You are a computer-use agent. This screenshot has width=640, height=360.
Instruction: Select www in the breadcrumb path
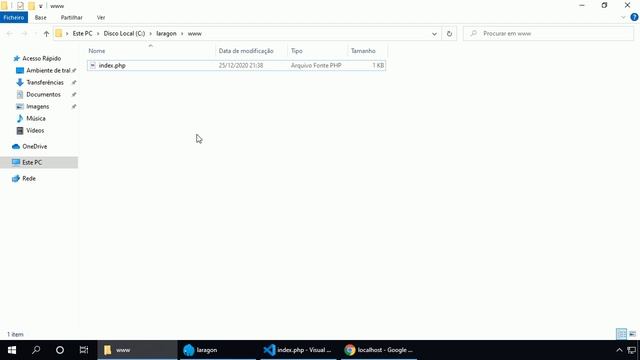click(195, 34)
